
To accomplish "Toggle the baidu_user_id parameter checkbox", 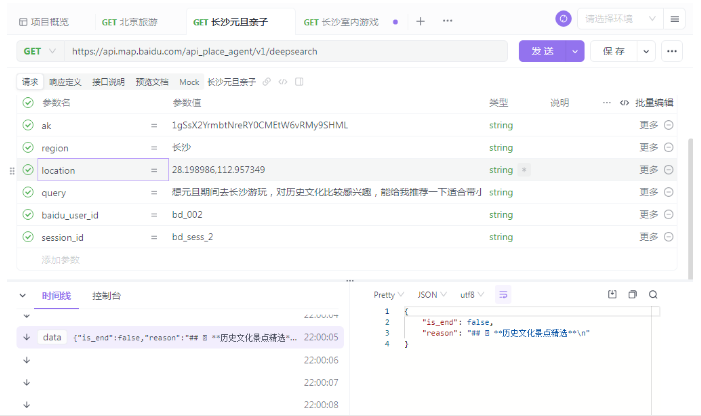I will 28,214.
